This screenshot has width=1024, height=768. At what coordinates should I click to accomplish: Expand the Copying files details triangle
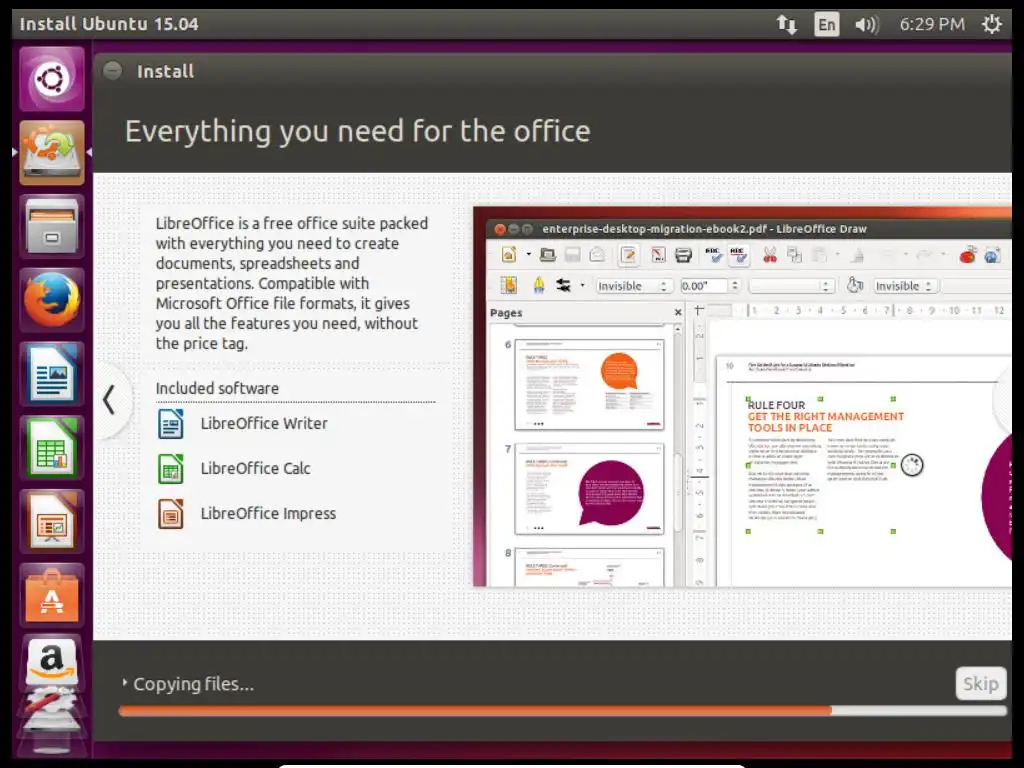click(x=124, y=683)
